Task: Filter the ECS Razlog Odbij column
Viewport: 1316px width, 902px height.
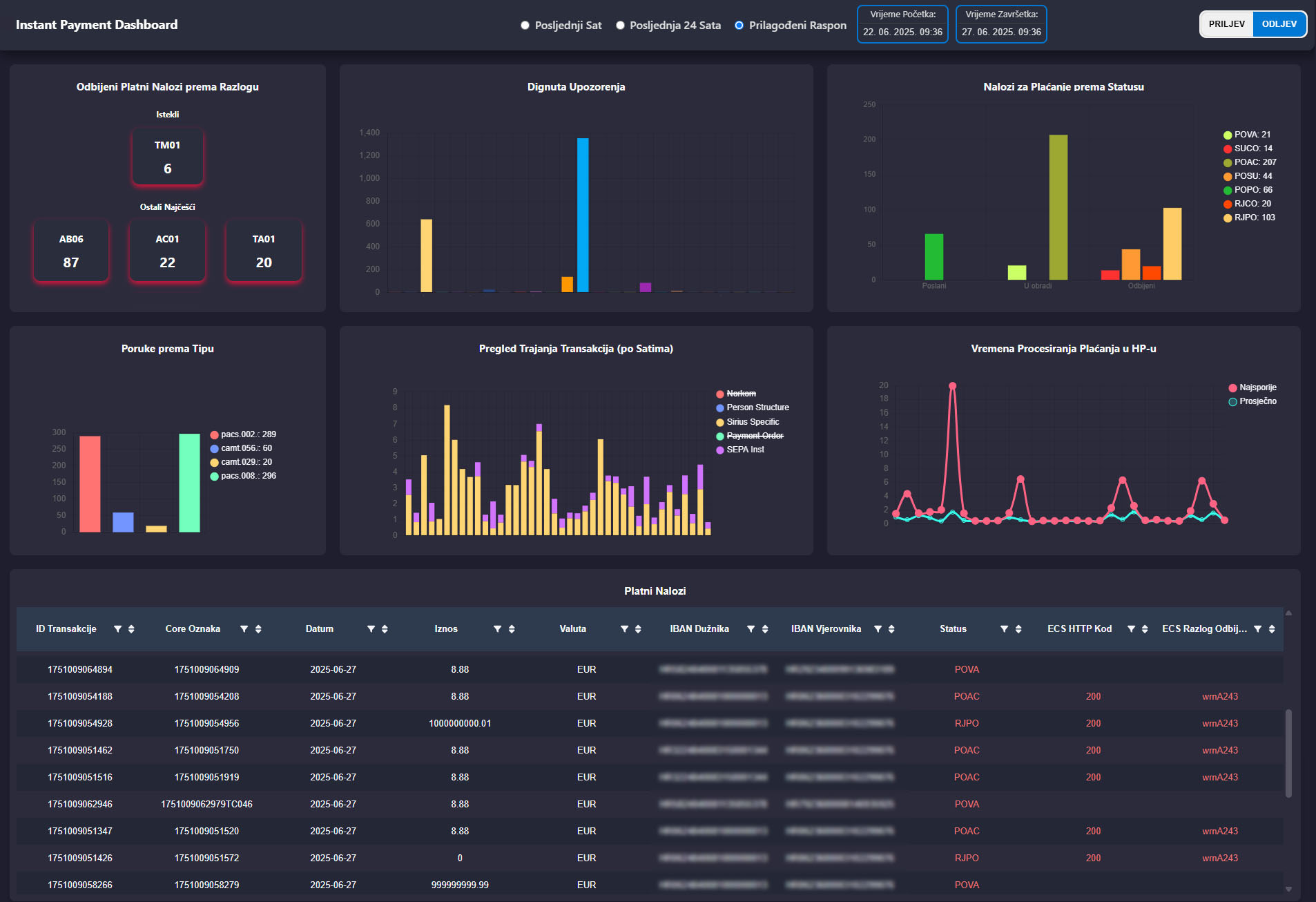Action: click(x=1257, y=628)
